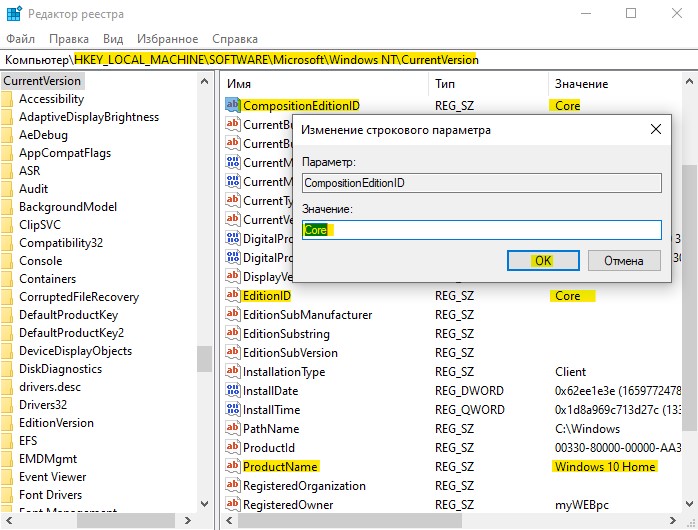Click the tree's horizontal scroll left arrow
The image size is (698, 530).
8,520
